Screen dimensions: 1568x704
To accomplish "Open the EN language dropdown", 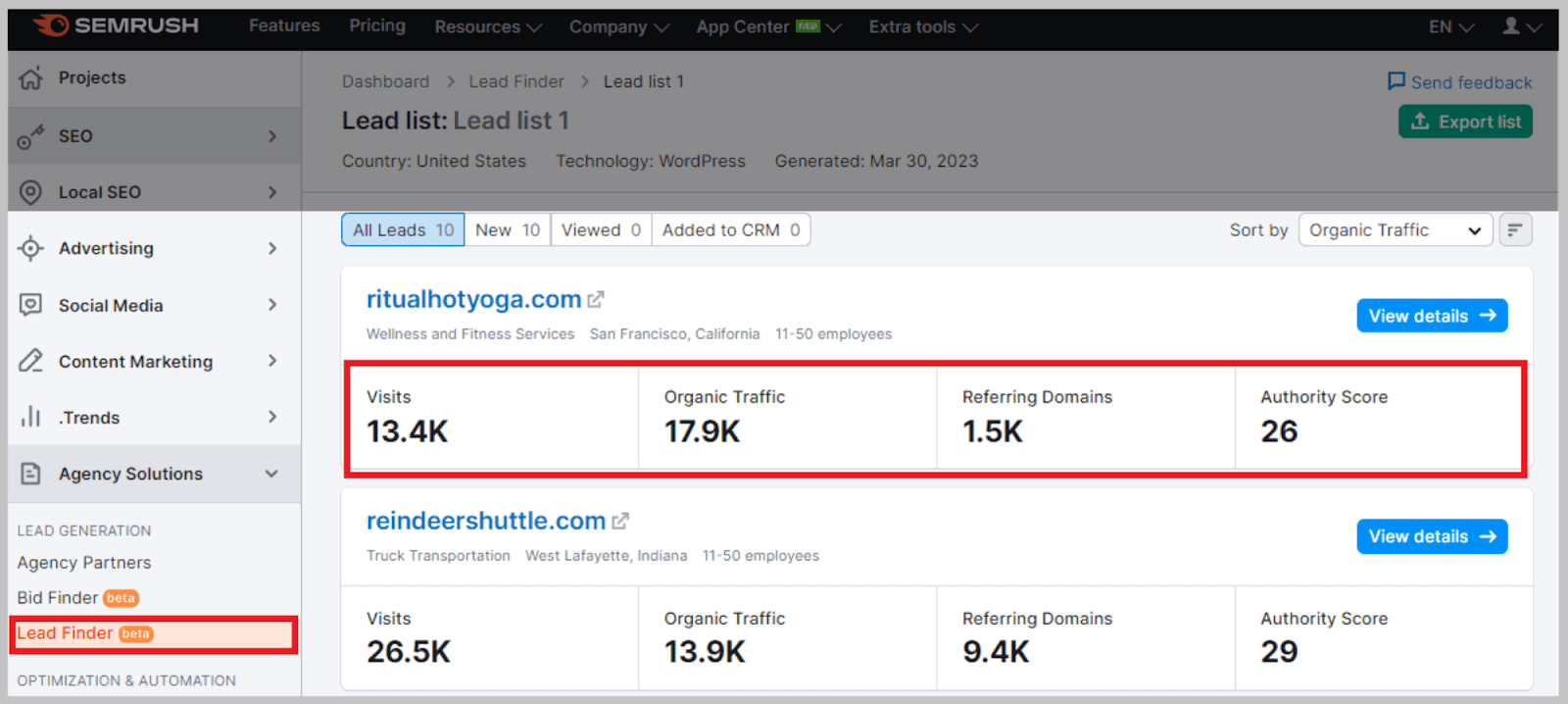I will [1450, 26].
